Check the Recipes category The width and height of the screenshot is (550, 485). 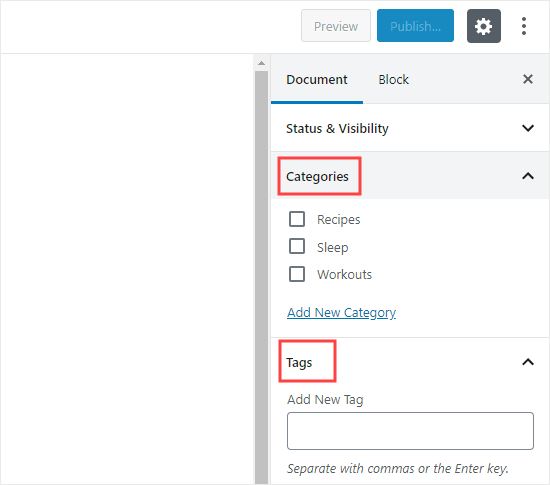click(297, 219)
